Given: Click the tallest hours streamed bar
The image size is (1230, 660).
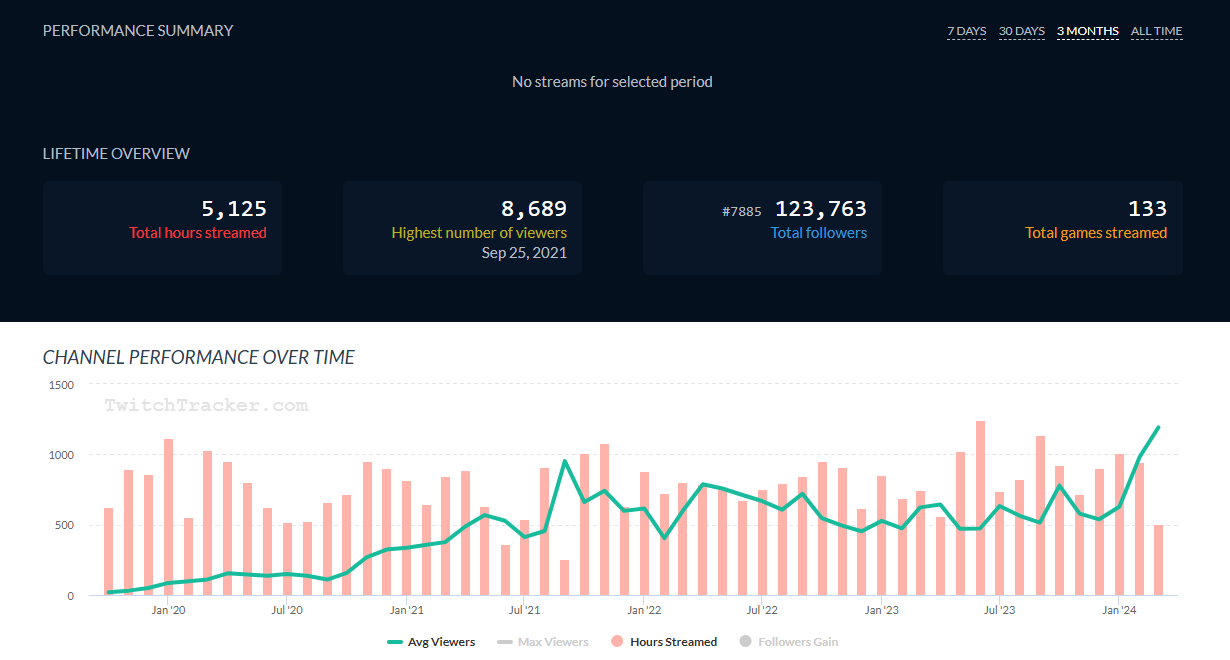Looking at the screenshot, I should pos(980,508).
